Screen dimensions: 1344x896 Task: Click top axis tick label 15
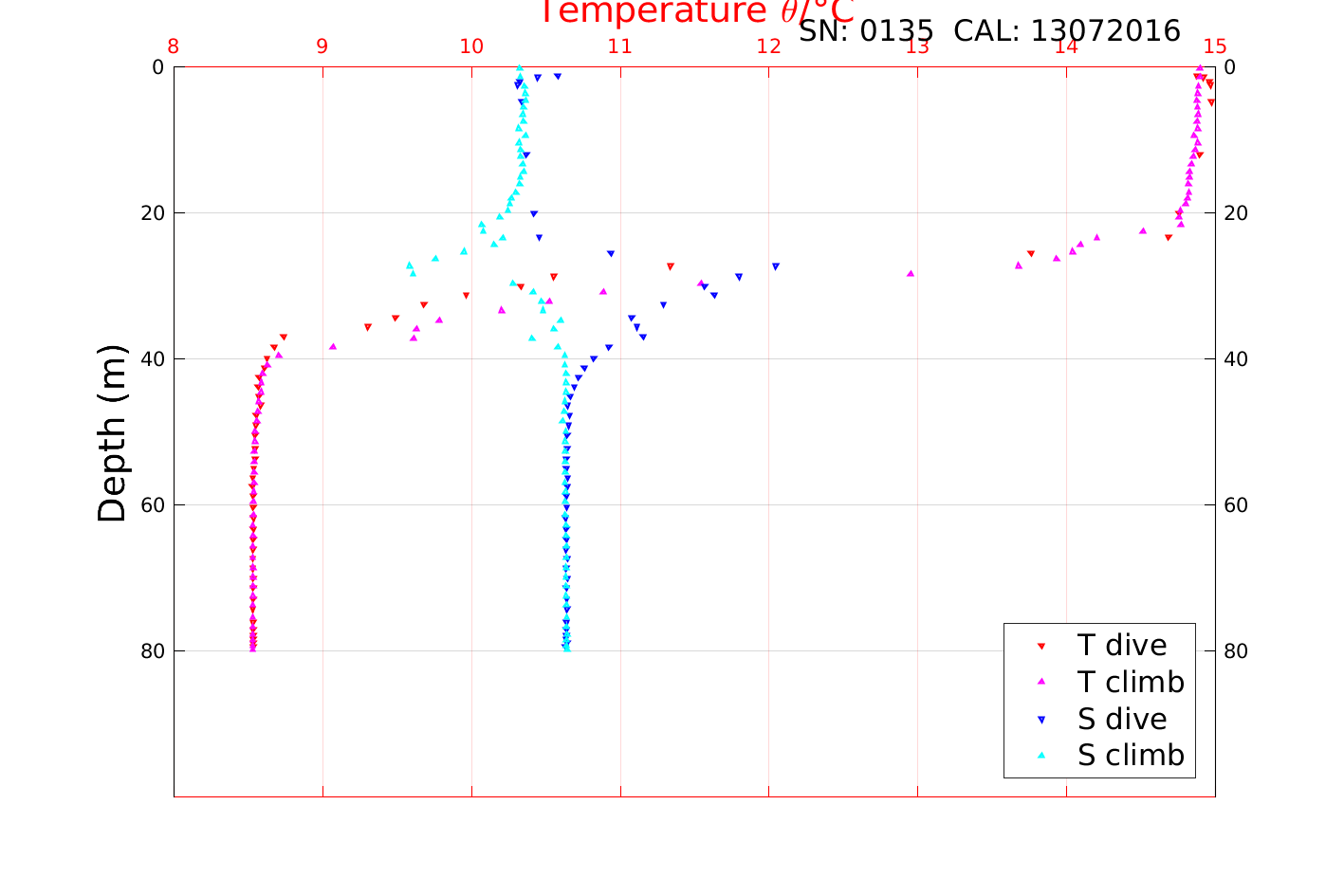point(1215,46)
